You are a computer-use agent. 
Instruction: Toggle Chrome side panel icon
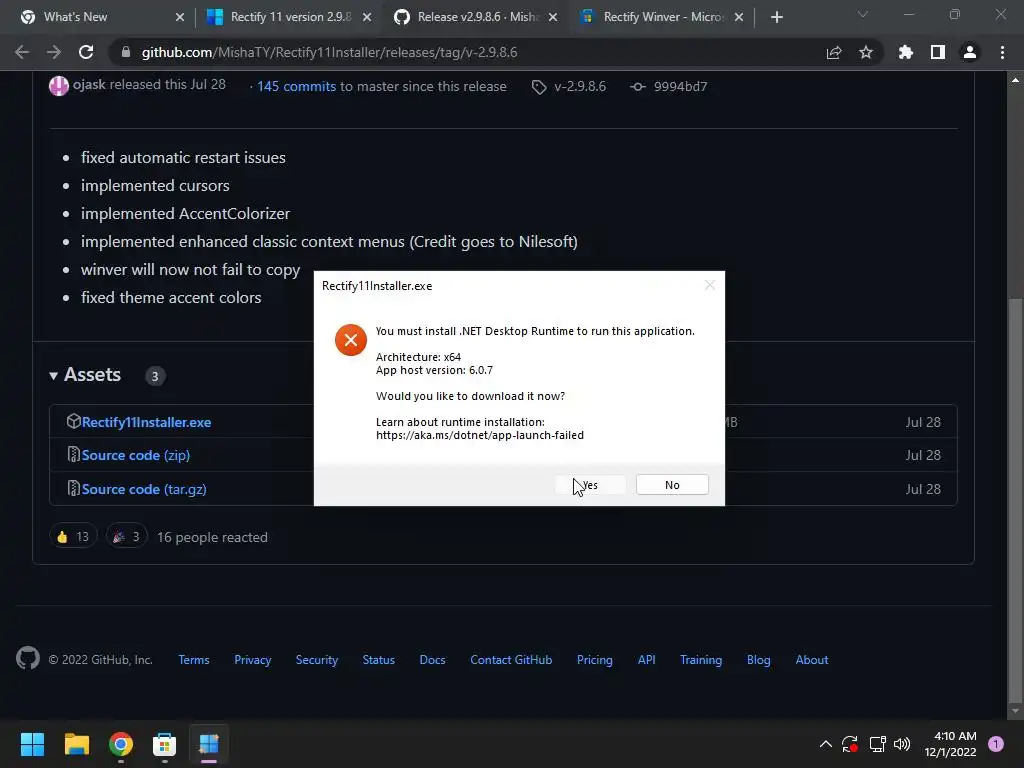(938, 52)
